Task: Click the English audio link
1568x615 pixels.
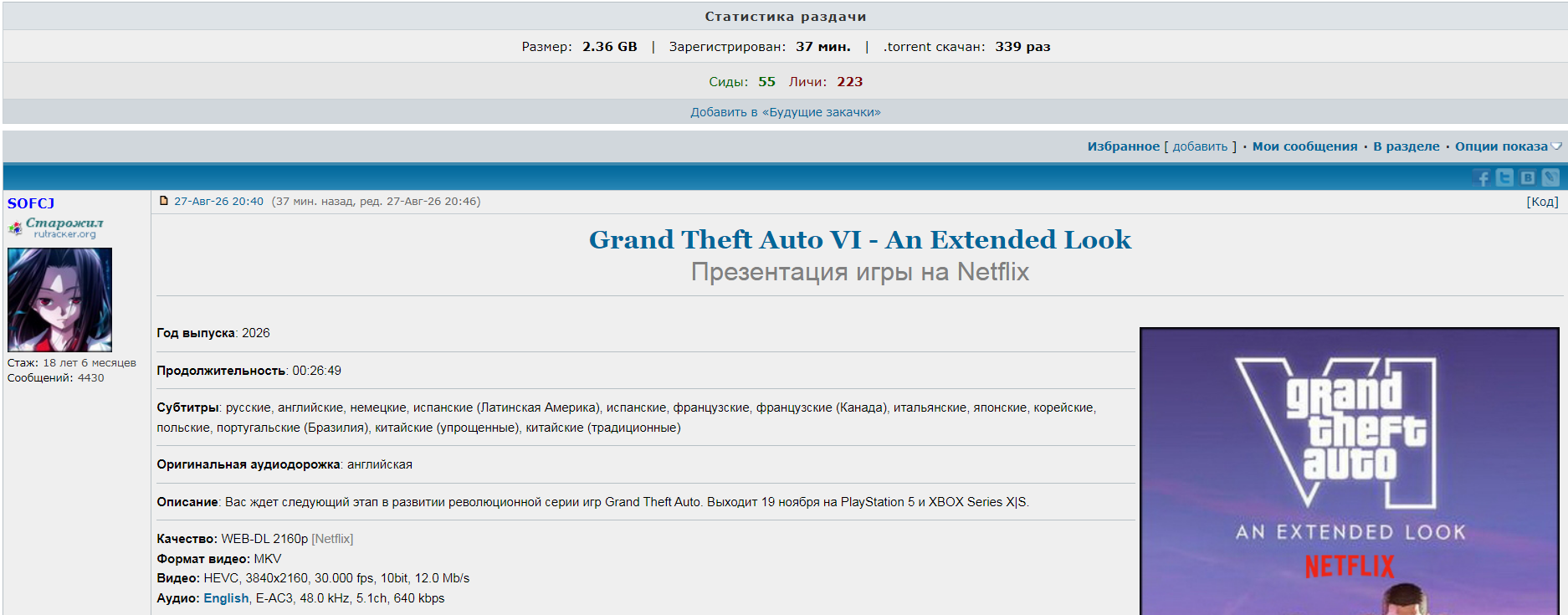Action: [x=226, y=598]
